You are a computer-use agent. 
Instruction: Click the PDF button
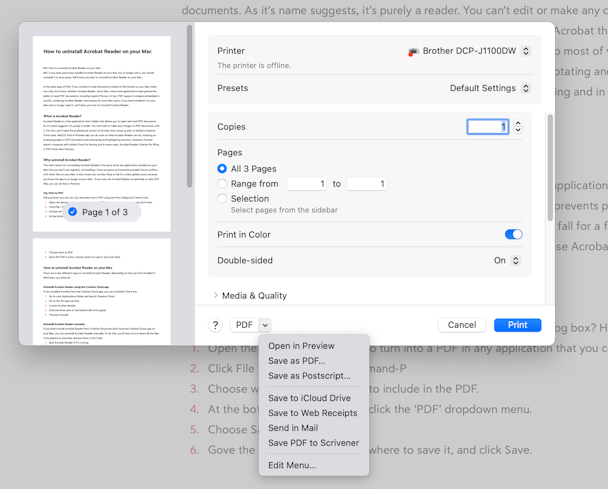tap(244, 325)
